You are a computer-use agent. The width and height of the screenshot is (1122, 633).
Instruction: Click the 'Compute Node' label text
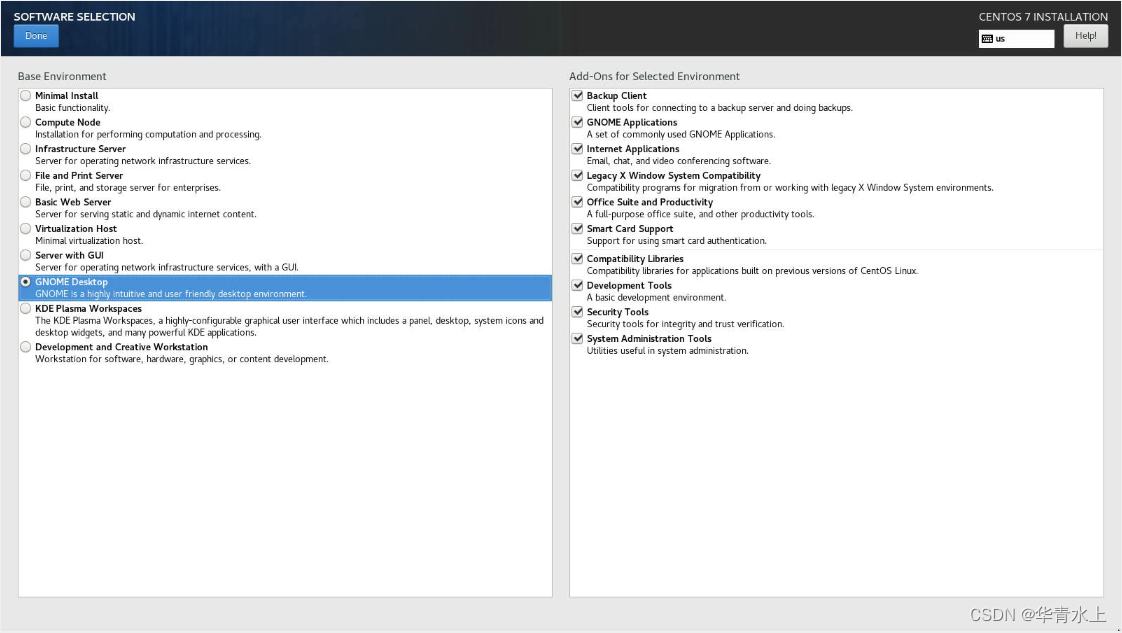click(x=68, y=122)
